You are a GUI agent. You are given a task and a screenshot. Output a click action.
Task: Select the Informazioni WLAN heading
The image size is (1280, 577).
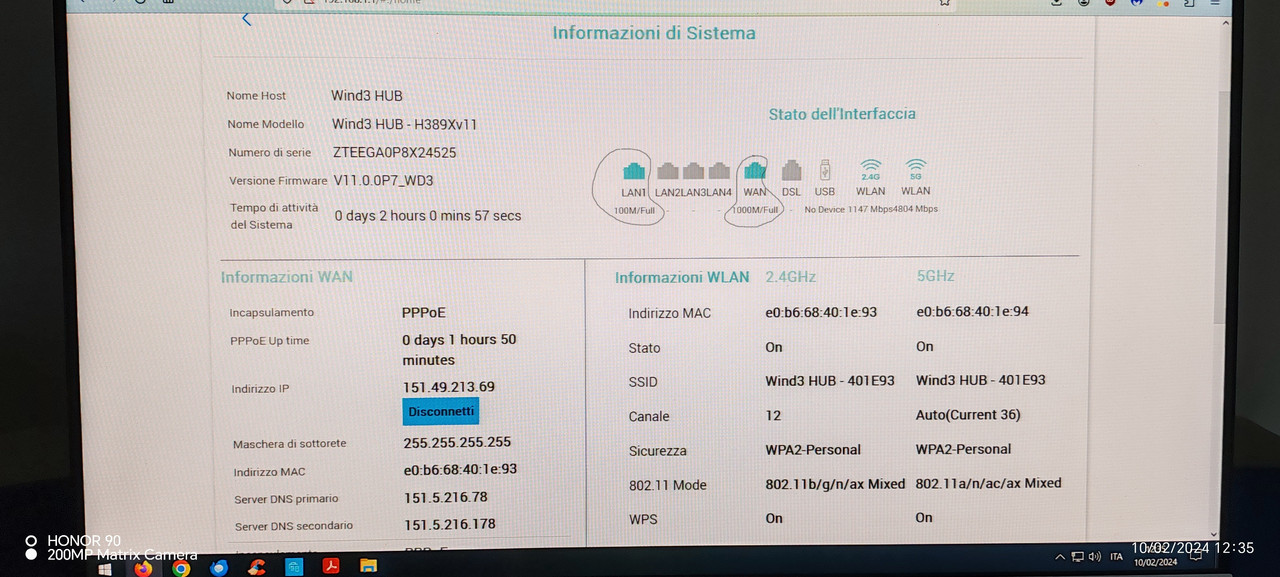[x=682, y=277]
